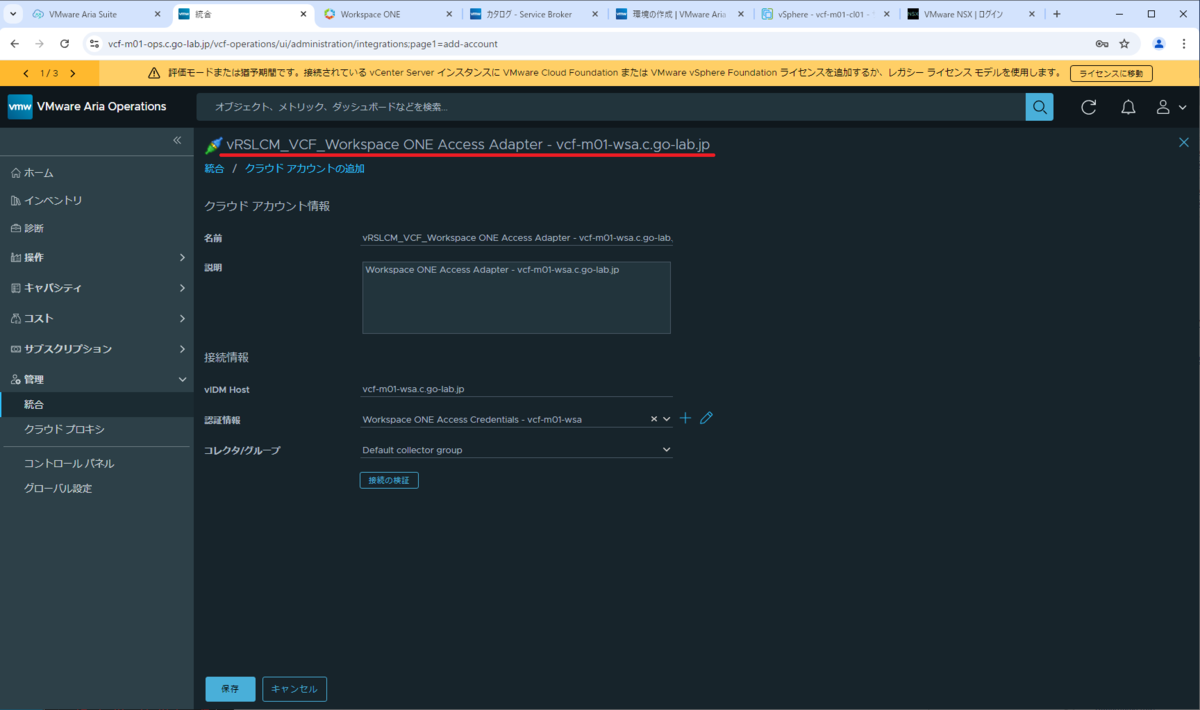This screenshot has height=710, width=1200.
Task: Add new credential with plus icon
Action: click(x=685, y=418)
